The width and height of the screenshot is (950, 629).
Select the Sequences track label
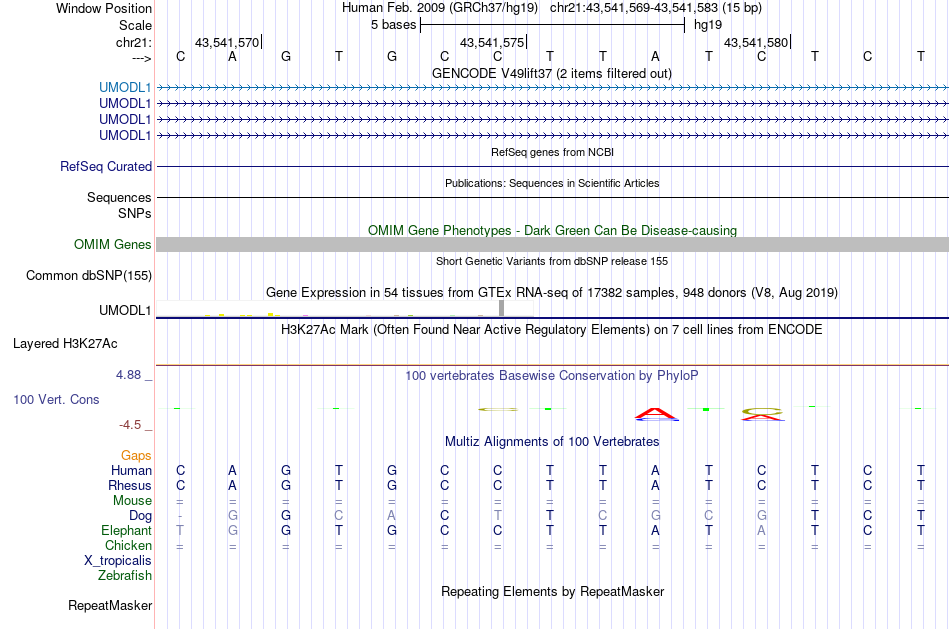click(x=119, y=198)
